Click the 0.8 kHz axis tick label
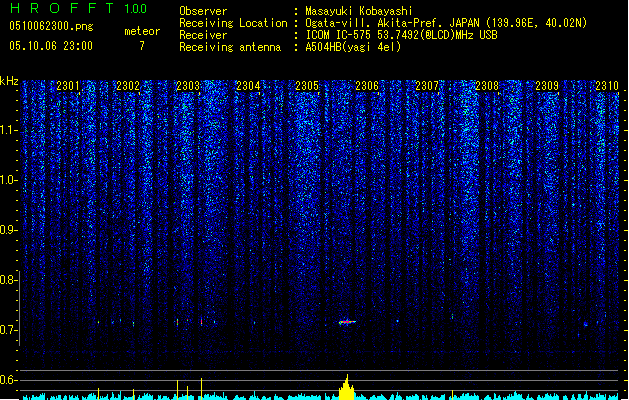This screenshot has width=629, height=400. pos(8,280)
